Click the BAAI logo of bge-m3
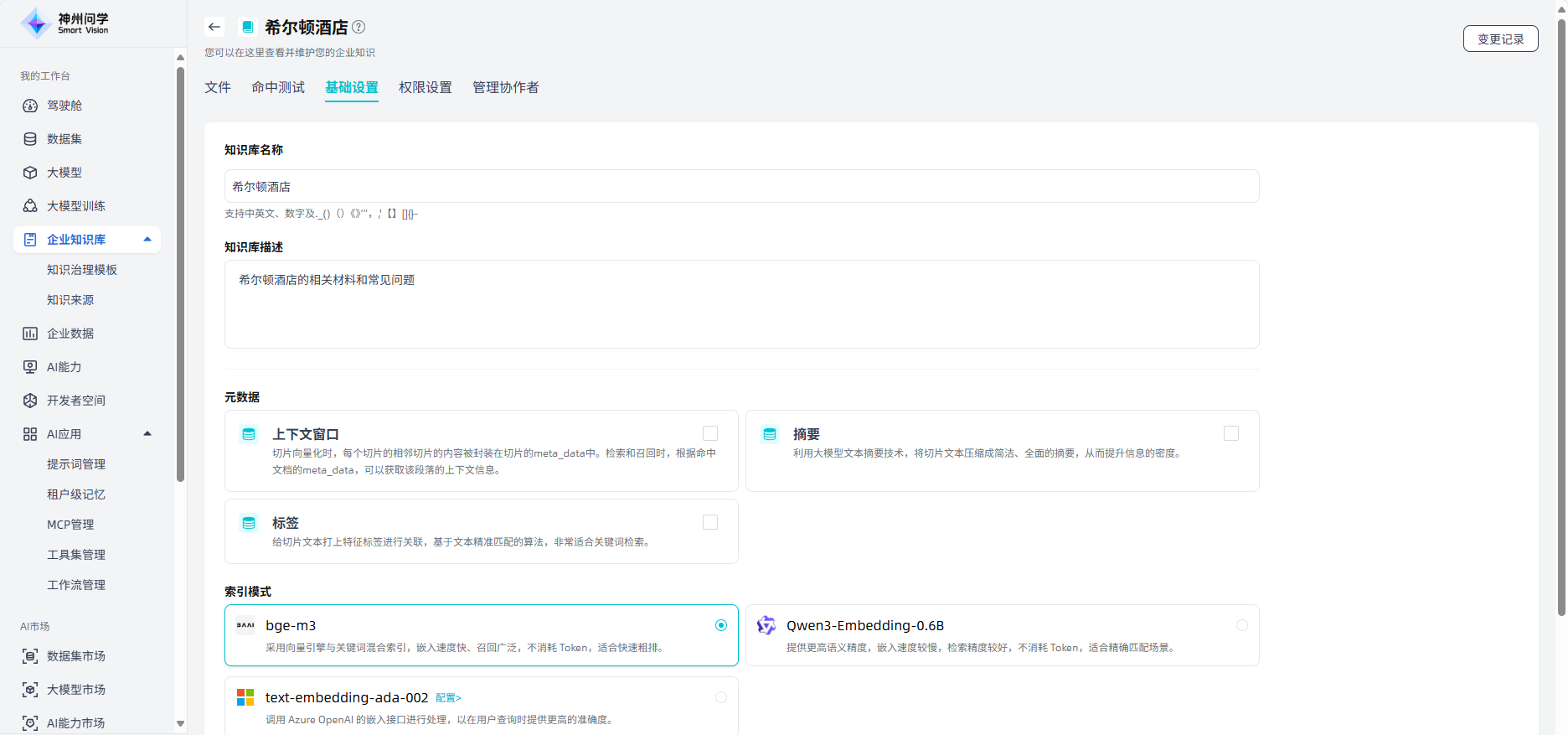The width and height of the screenshot is (1568, 735). [x=245, y=625]
